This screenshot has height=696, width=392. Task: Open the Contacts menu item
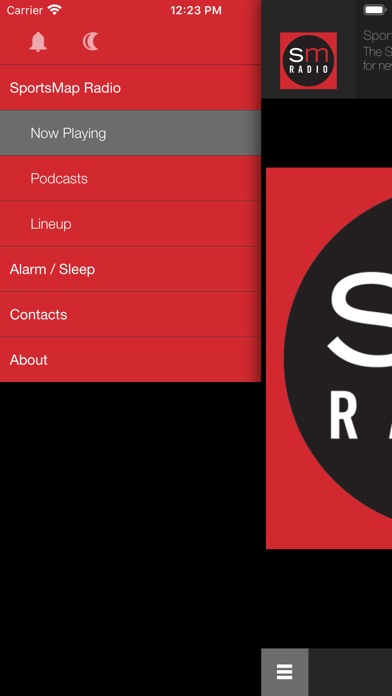(x=131, y=315)
